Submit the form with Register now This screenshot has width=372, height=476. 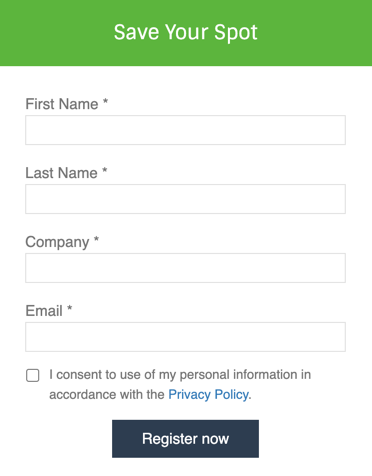tap(185, 439)
